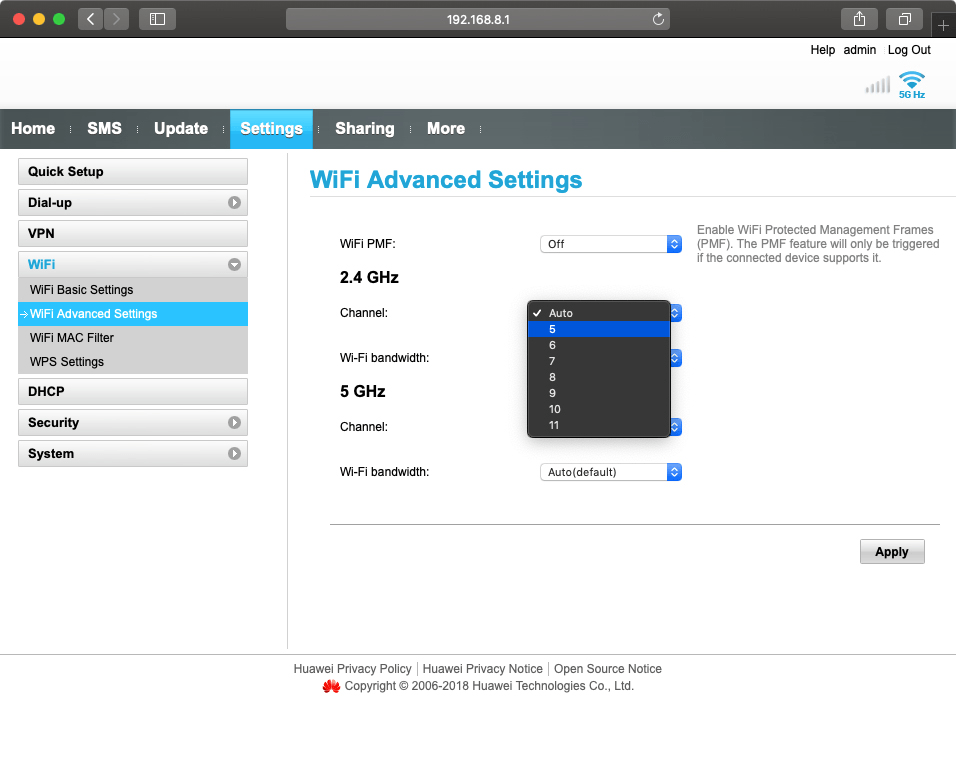The height and width of the screenshot is (777, 956).
Task: Click the Safari sidebar toggle icon
Action: pos(157,19)
